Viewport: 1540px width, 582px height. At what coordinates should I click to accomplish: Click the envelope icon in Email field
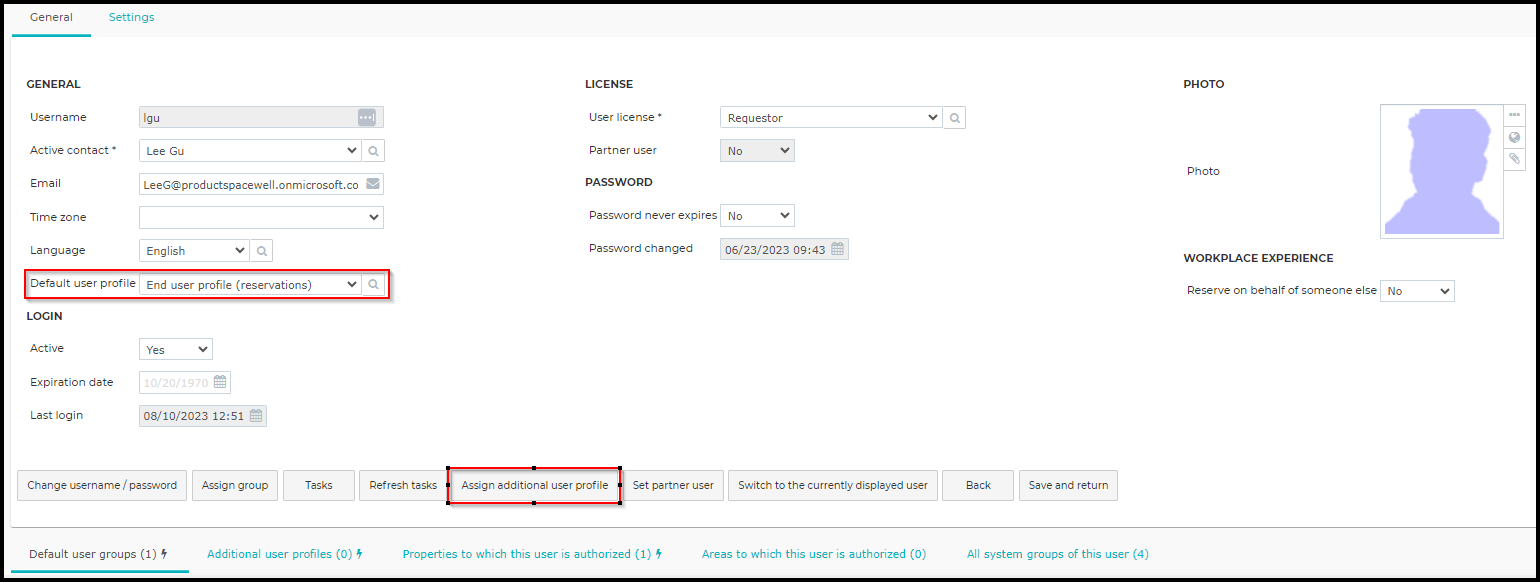point(373,184)
